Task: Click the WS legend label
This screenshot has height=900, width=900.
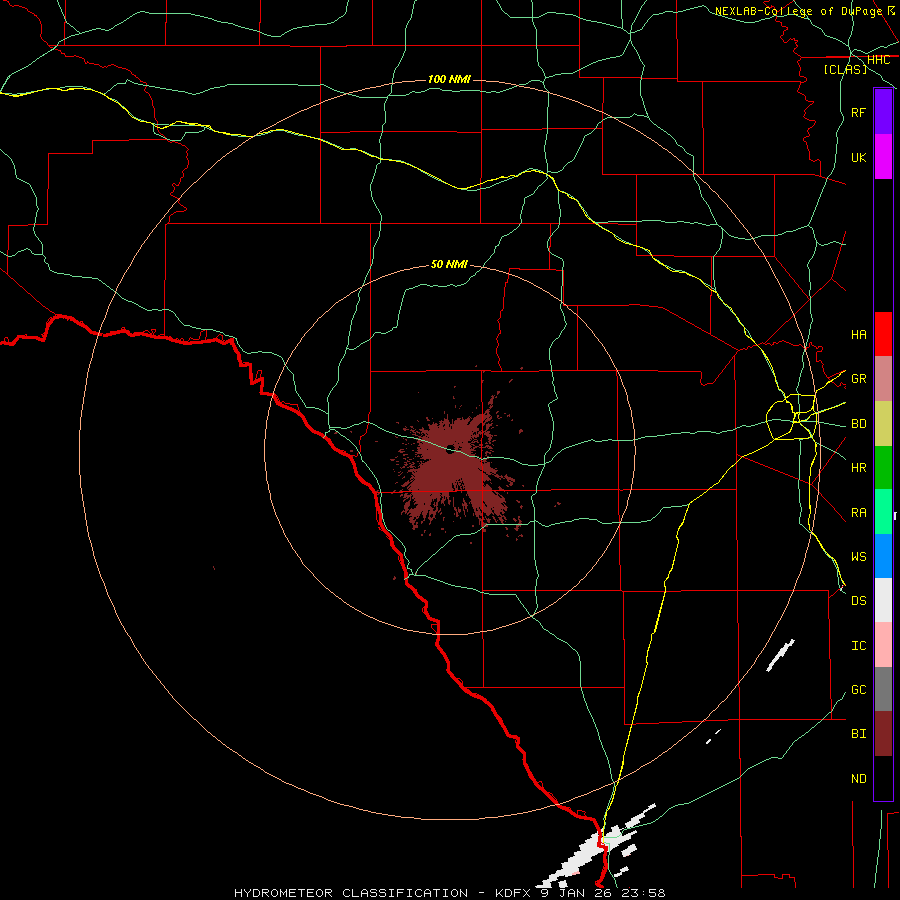Action: coord(858,556)
